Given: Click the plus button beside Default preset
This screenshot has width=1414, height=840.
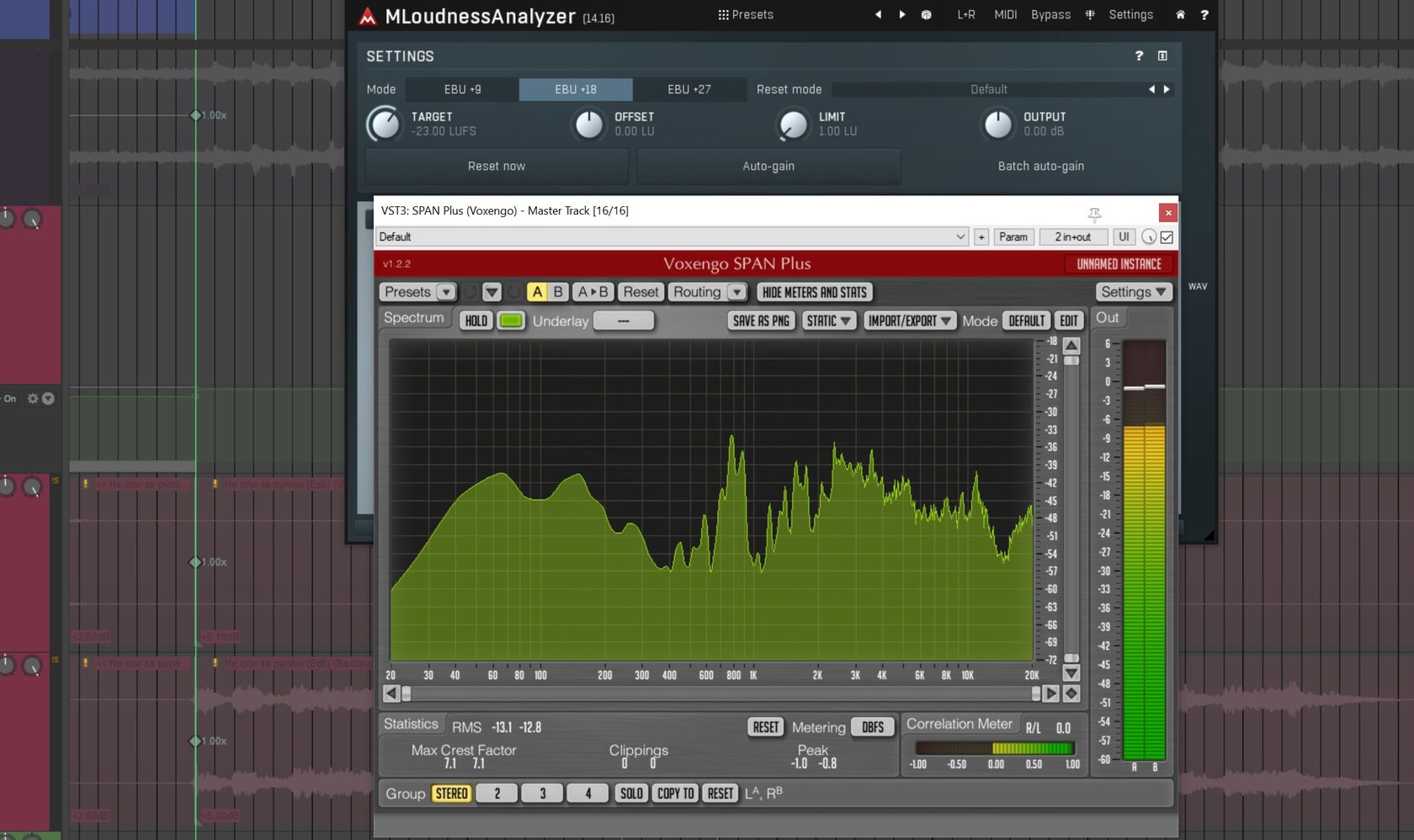Looking at the screenshot, I should (x=981, y=237).
